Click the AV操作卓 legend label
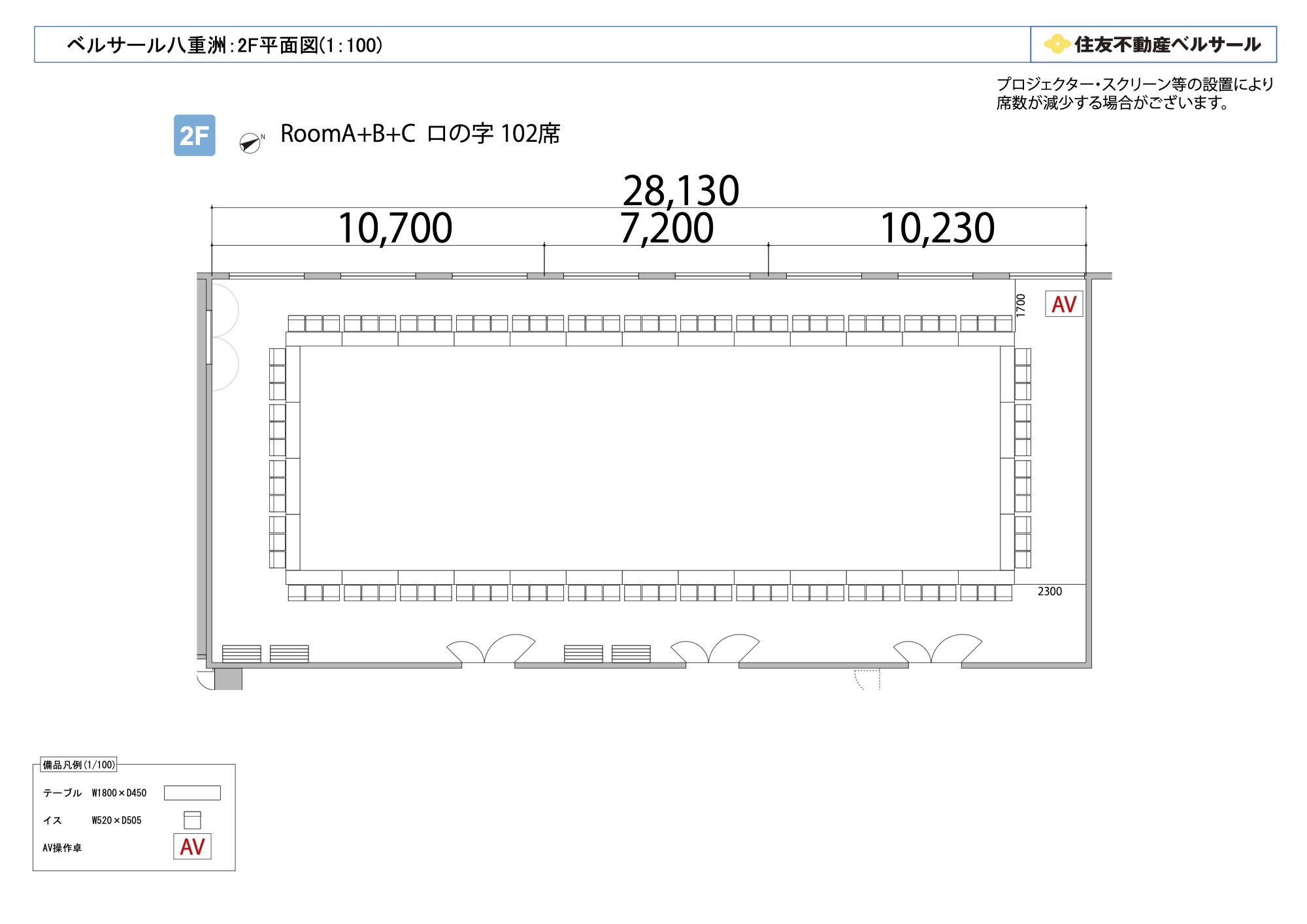 (62, 848)
